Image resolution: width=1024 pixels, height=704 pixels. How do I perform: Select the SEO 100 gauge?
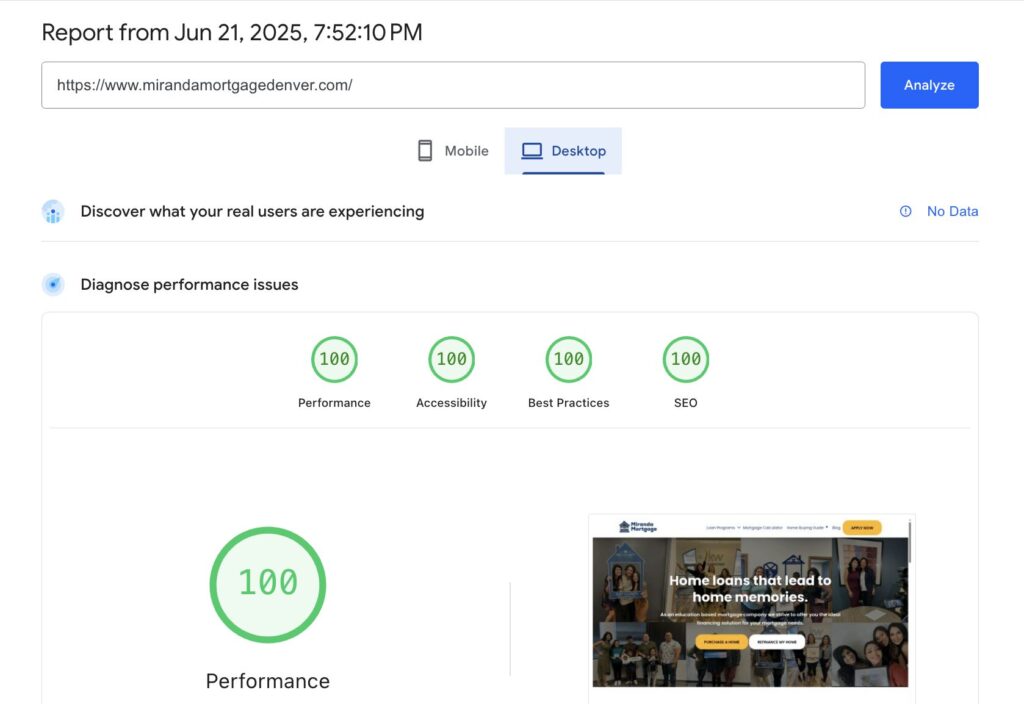pos(686,359)
